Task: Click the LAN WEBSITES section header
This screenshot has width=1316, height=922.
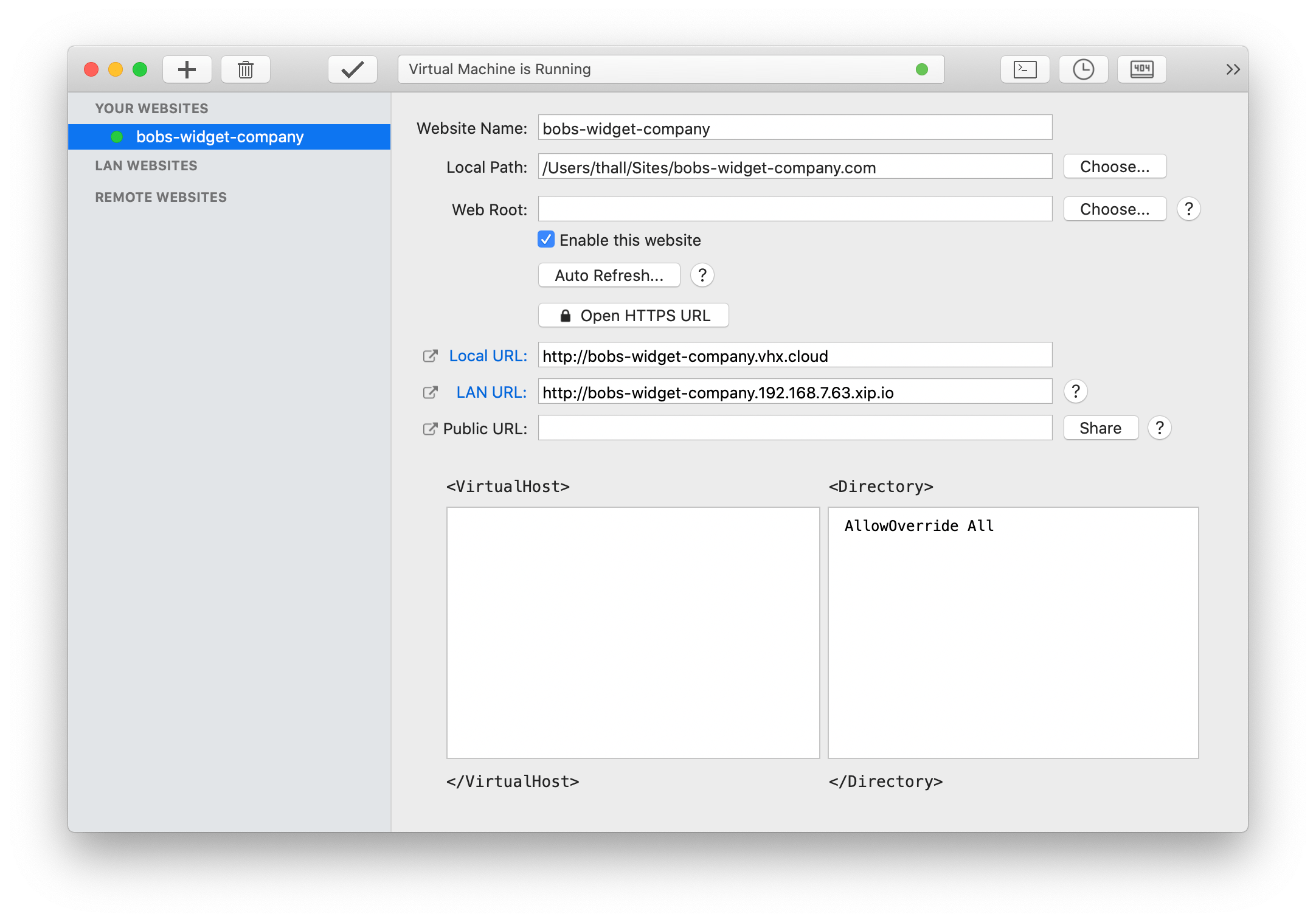Action: point(147,165)
